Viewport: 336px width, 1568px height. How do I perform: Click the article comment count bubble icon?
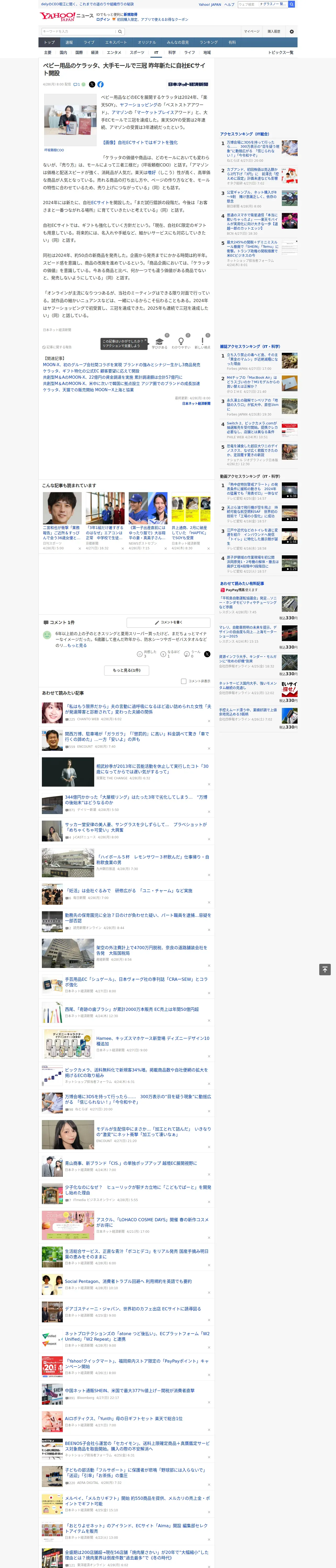pos(76,85)
